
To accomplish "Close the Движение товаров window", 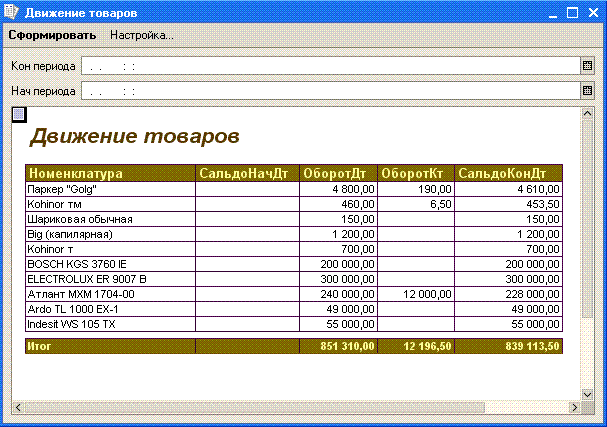I will [593, 13].
